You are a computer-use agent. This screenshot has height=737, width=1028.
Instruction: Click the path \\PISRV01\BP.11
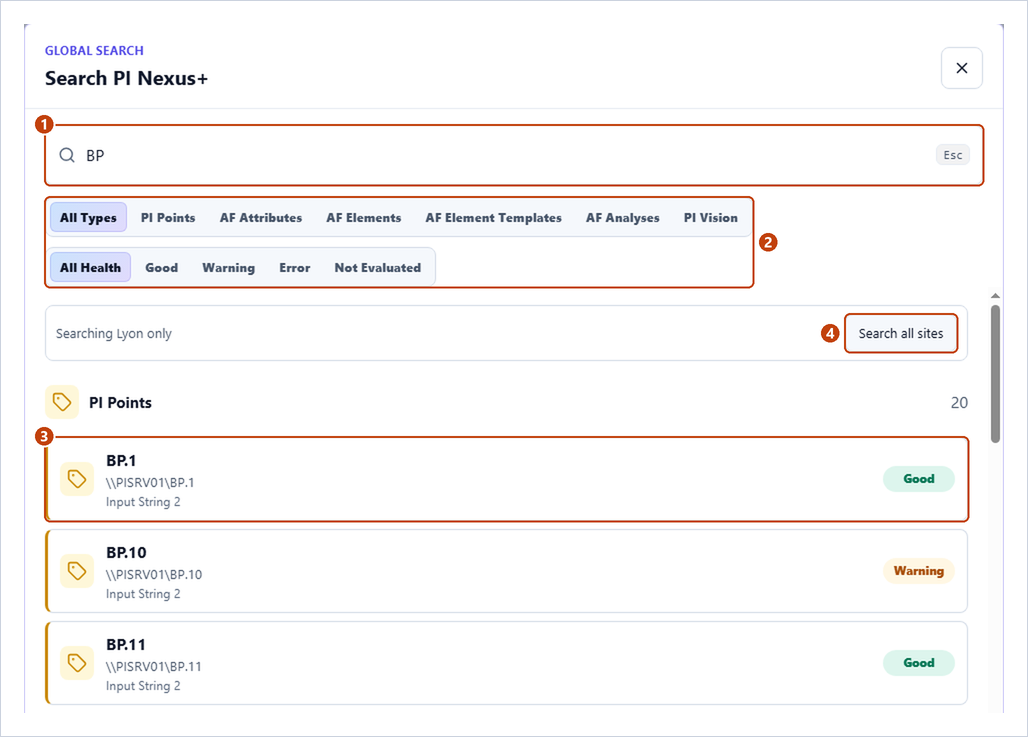coord(153,666)
